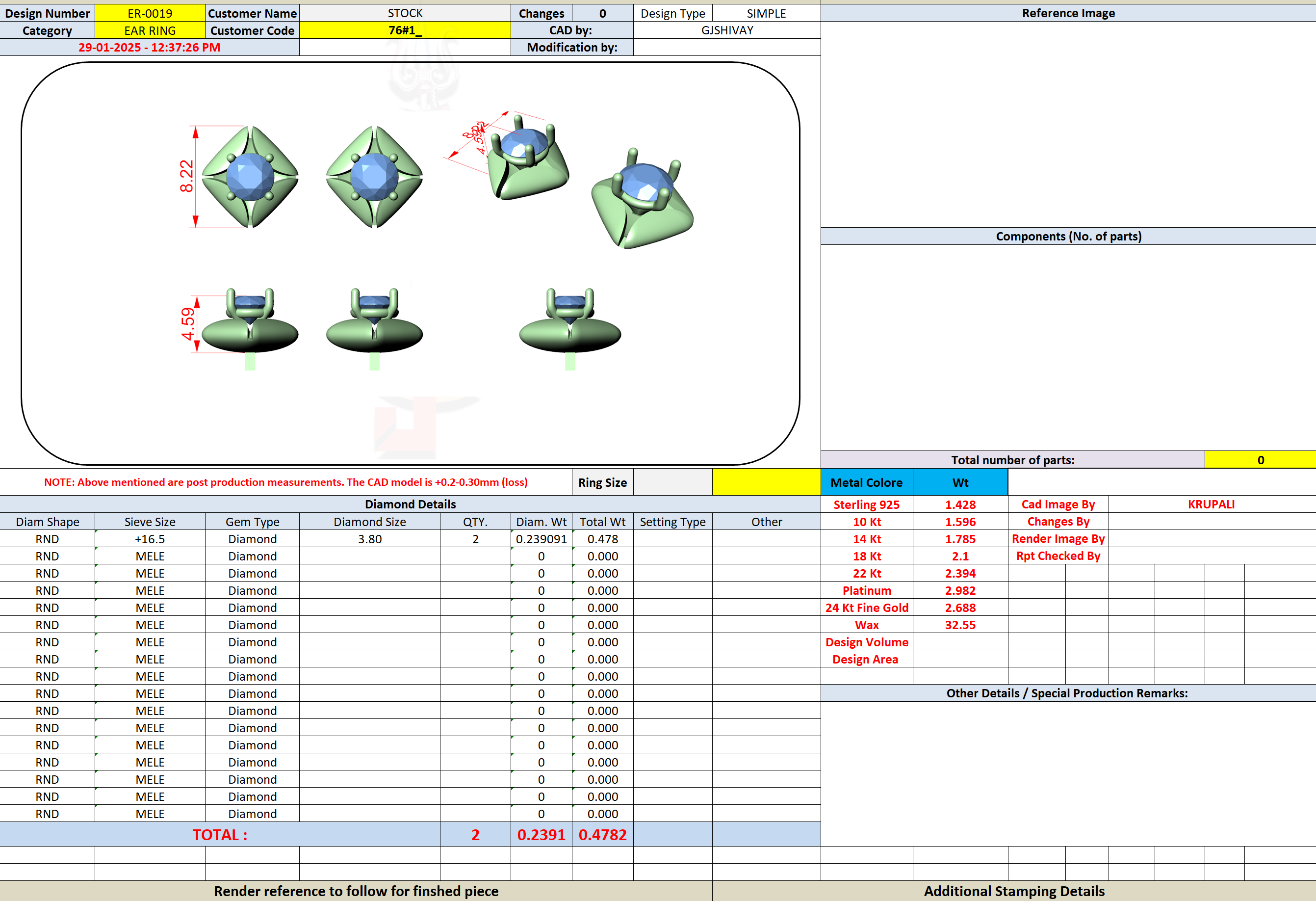Select diamond size value 3.80
The image size is (1316, 901).
click(x=369, y=539)
